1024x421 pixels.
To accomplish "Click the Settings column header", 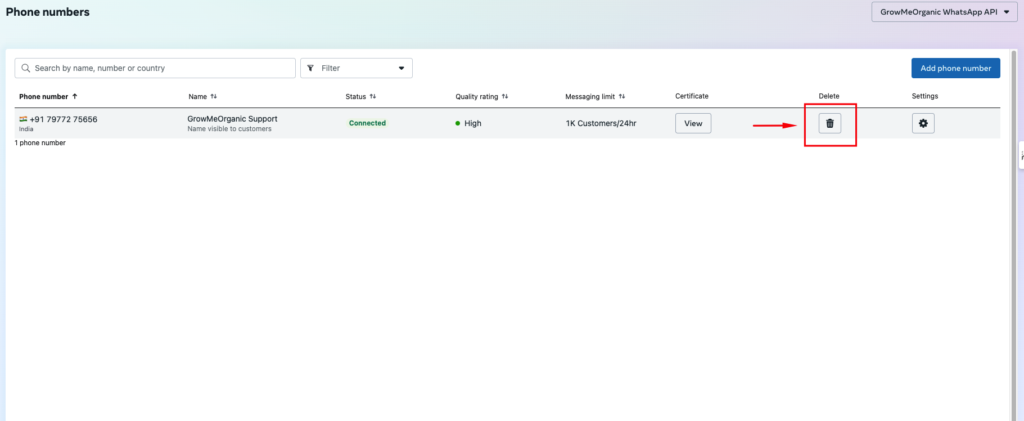I will click(925, 97).
